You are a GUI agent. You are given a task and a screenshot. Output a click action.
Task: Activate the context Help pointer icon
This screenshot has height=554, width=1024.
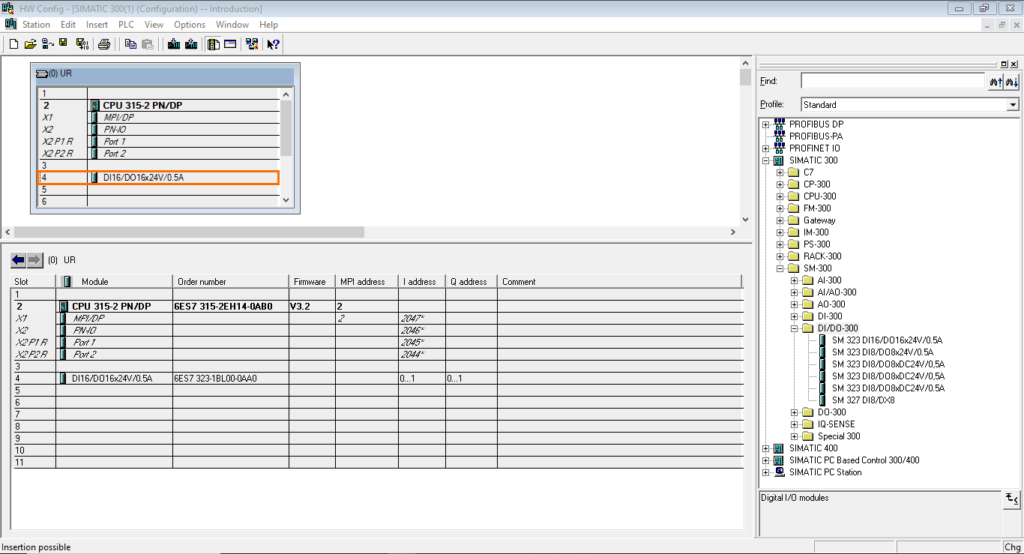[x=273, y=44]
